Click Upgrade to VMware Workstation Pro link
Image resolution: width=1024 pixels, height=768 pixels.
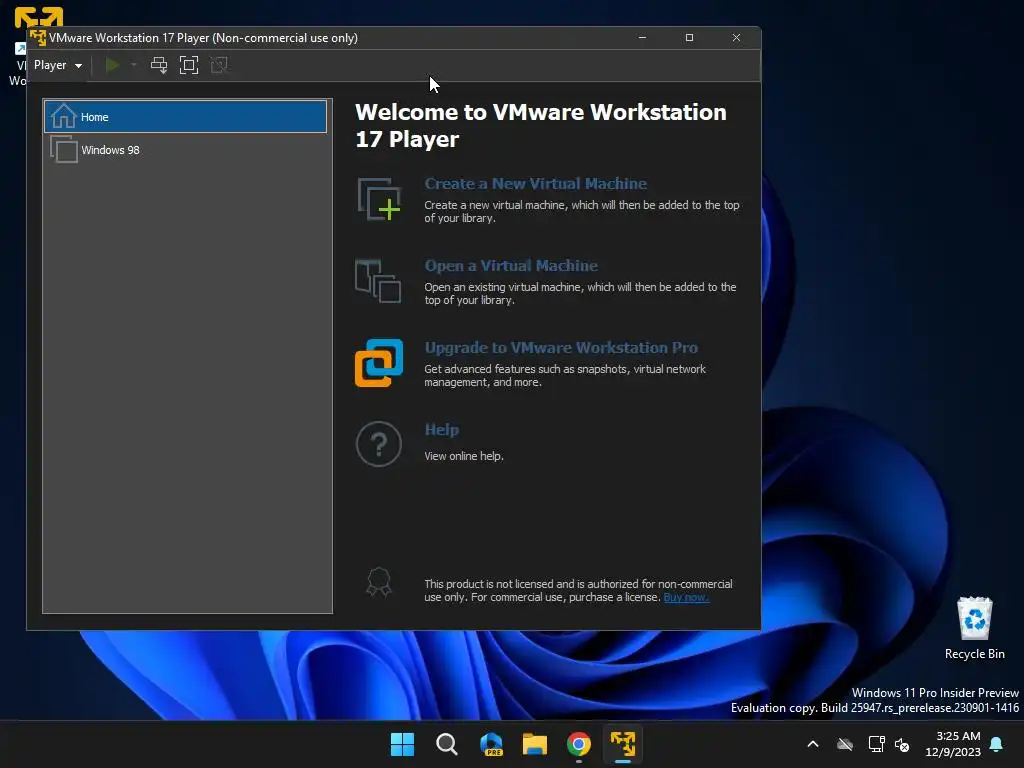561,347
